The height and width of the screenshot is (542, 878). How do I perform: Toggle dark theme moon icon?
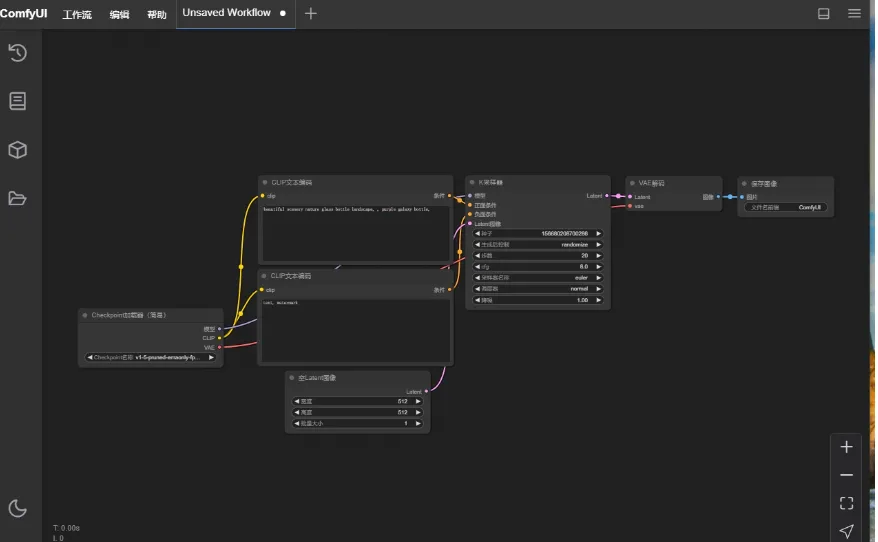coord(17,508)
